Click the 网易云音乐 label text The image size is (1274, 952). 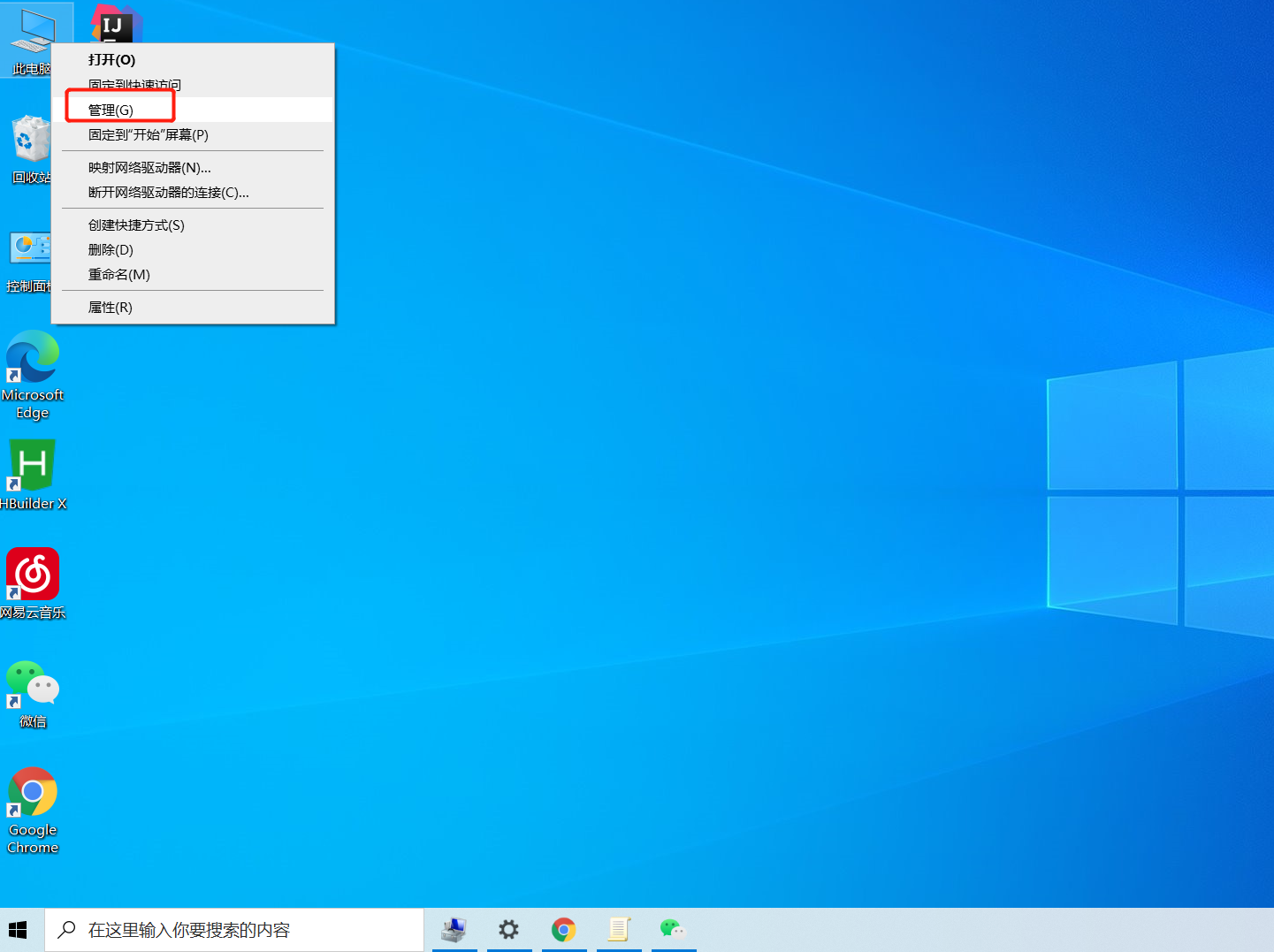click(x=33, y=613)
